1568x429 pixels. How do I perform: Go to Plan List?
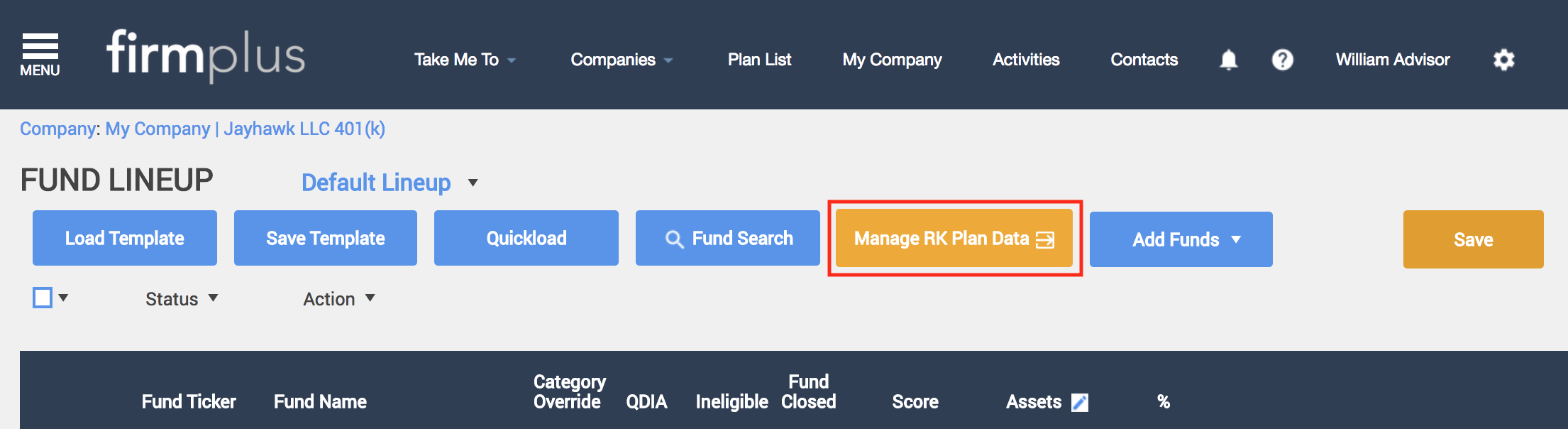(759, 60)
